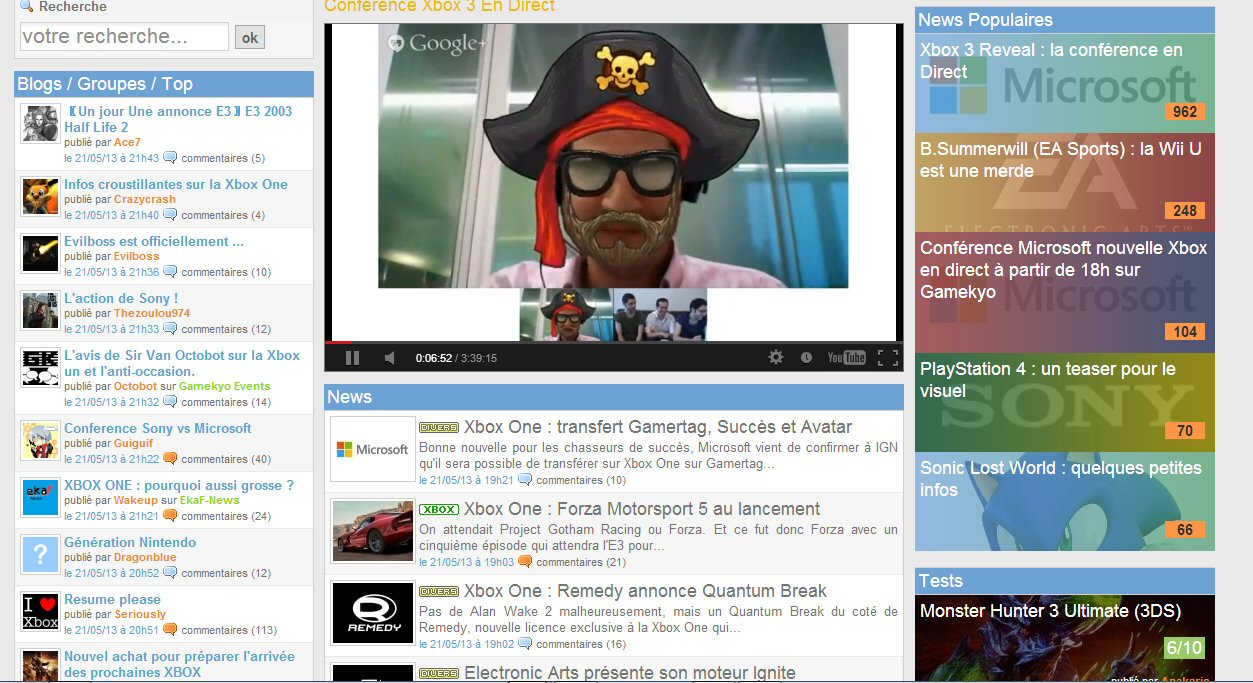Click the 'Blogs / Groupes / Top' header

[164, 84]
